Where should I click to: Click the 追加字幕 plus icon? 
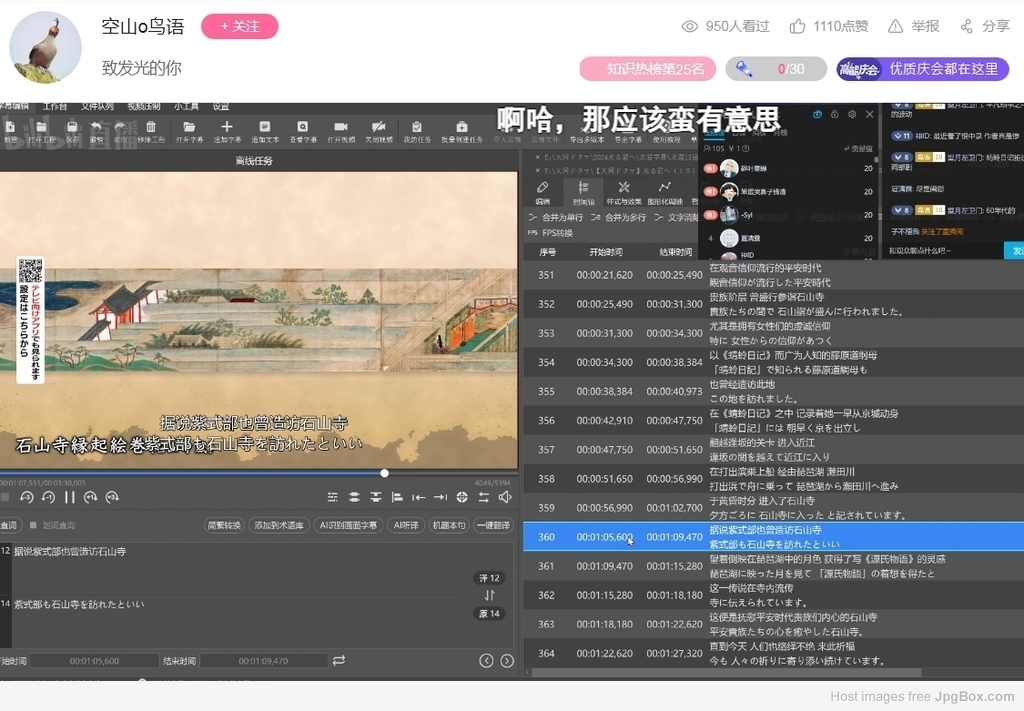point(227,127)
